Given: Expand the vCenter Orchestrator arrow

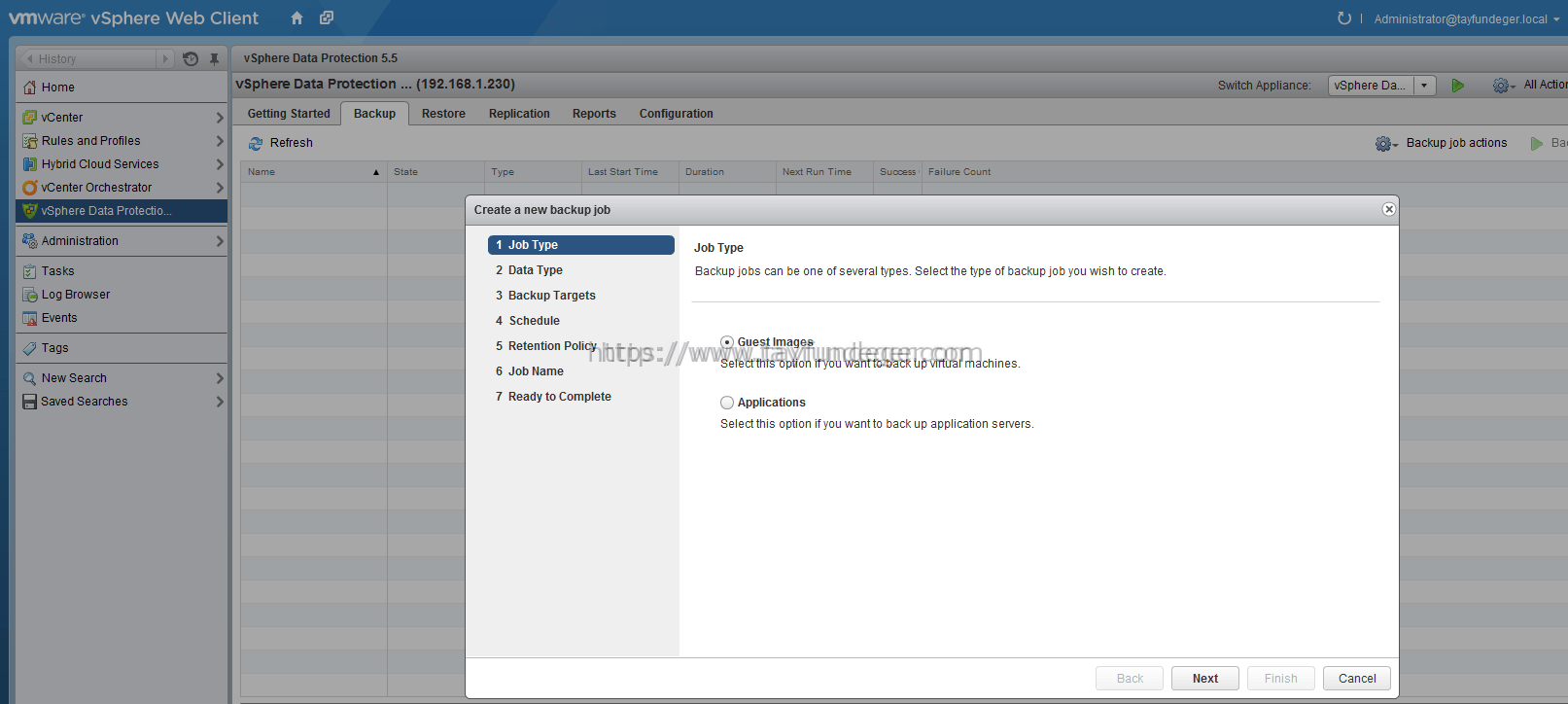Looking at the screenshot, I should pos(220,188).
